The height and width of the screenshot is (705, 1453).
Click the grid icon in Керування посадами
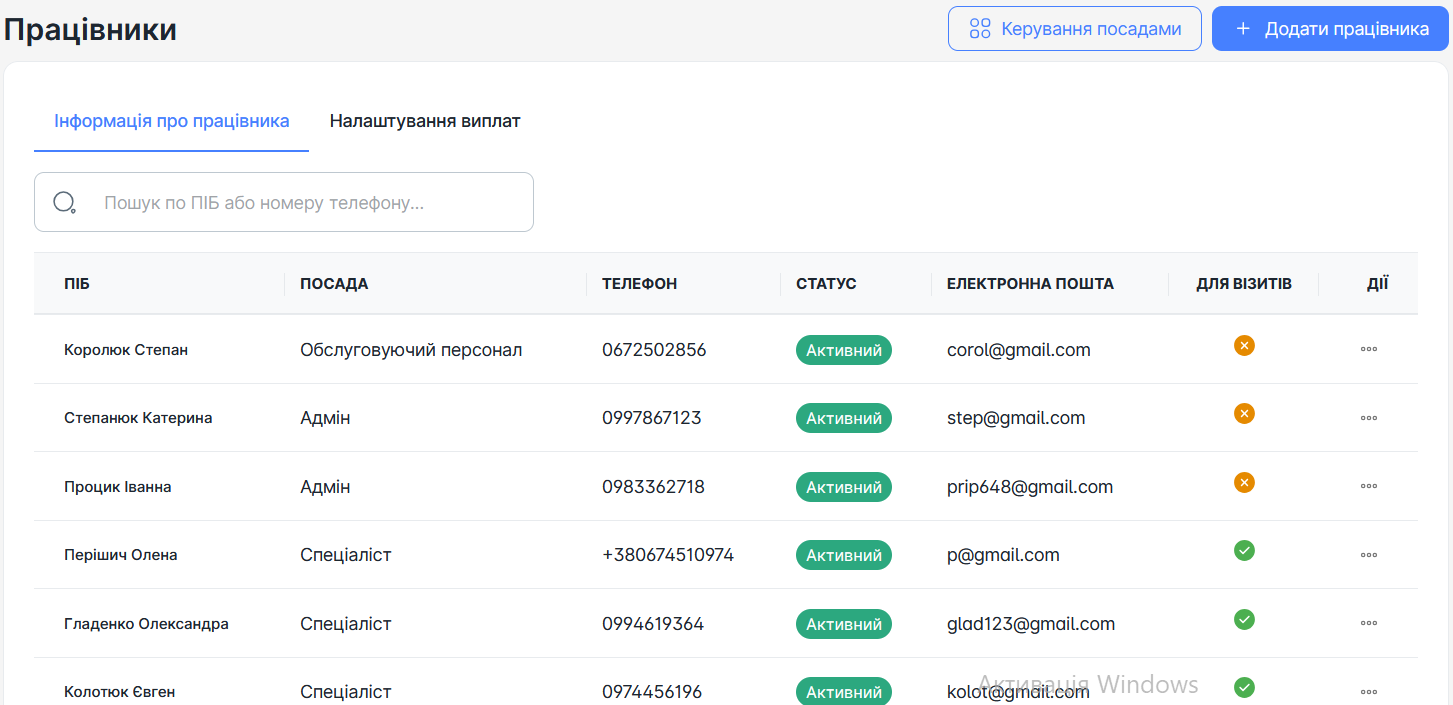[980, 29]
